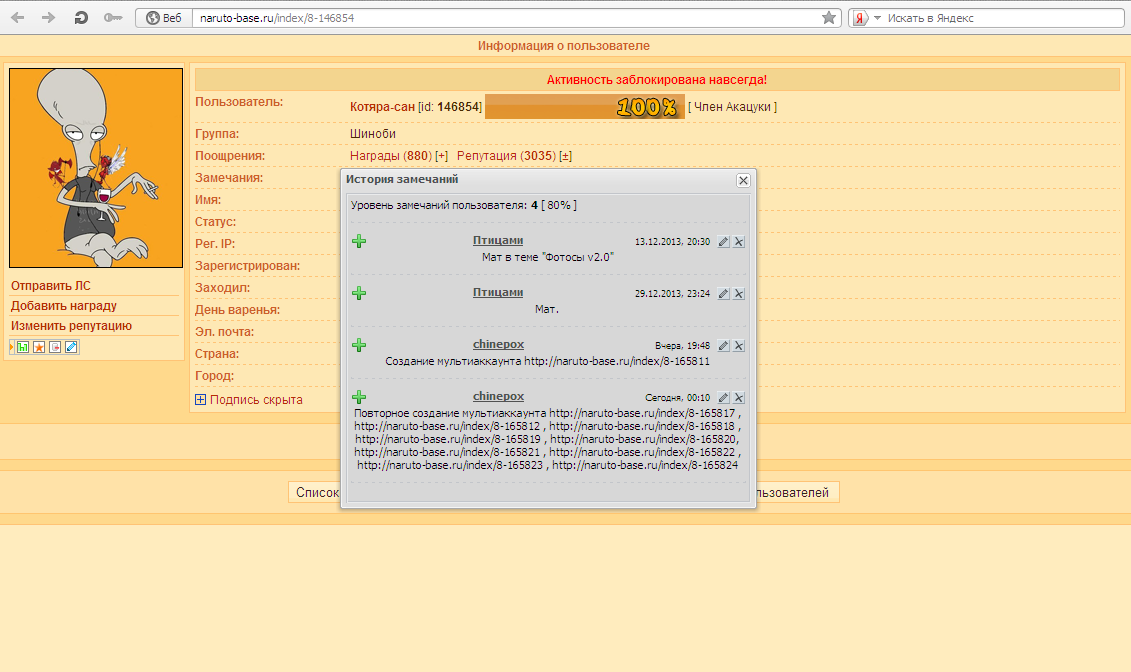Image resolution: width=1131 pixels, height=672 pixels.
Task: Go back with the browser back arrow
Action: tap(18, 17)
